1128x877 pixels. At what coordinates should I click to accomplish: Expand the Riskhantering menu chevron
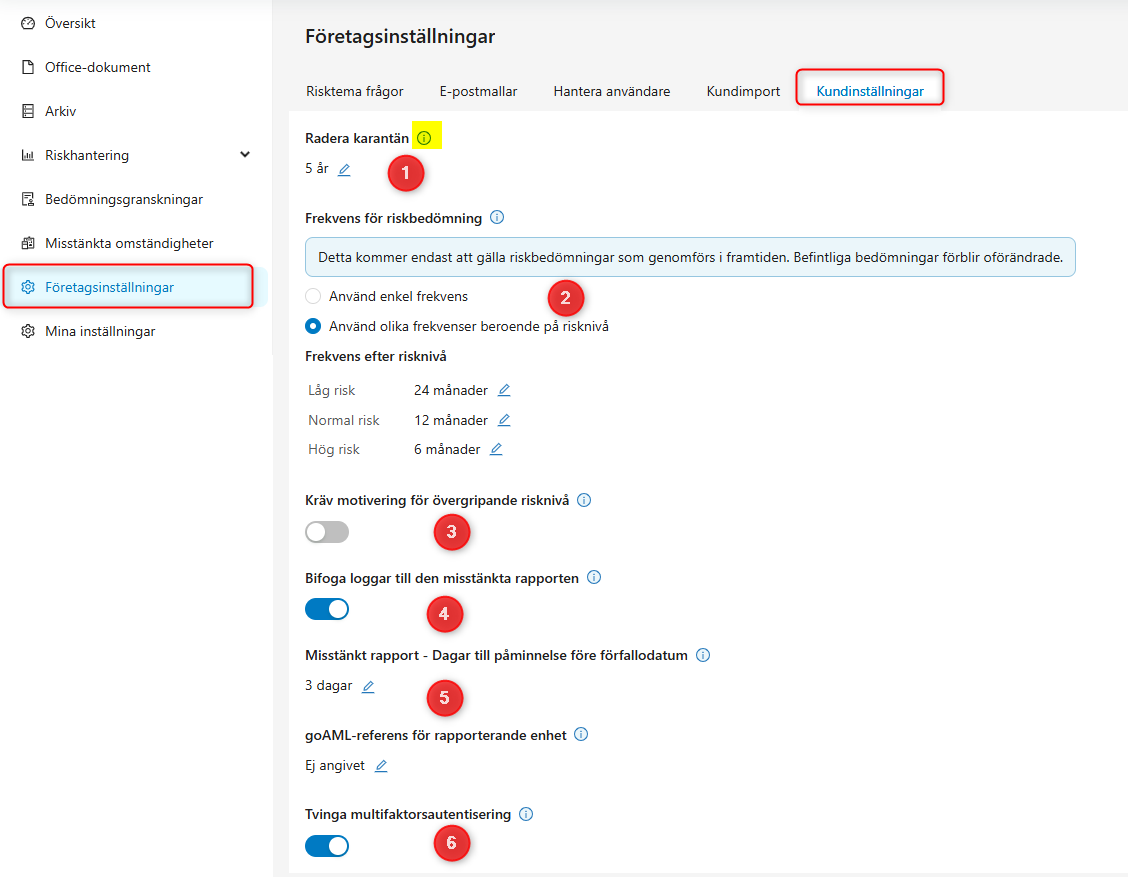(245, 155)
